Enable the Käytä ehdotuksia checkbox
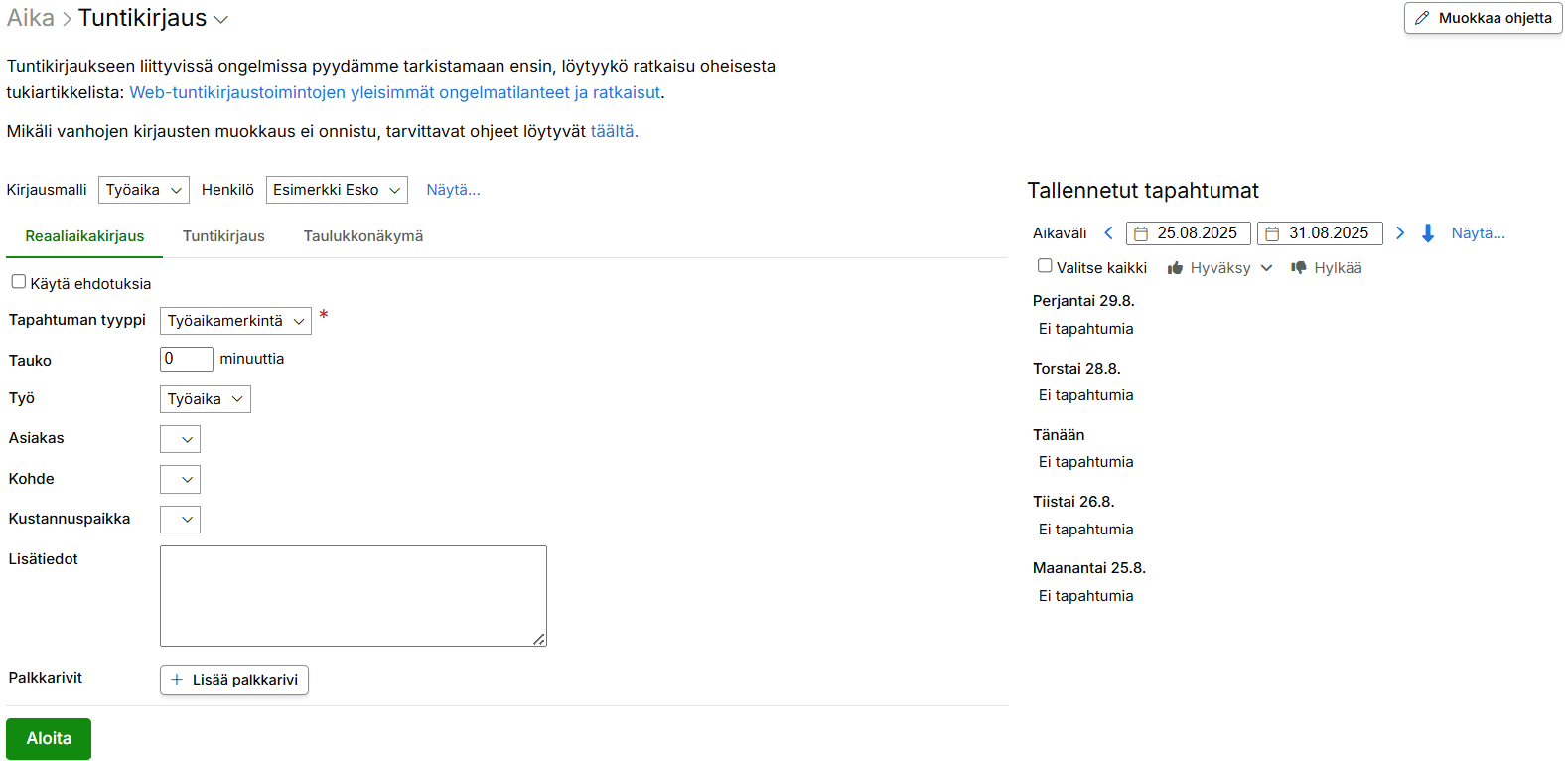This screenshot has width=1568, height=761. (19, 282)
